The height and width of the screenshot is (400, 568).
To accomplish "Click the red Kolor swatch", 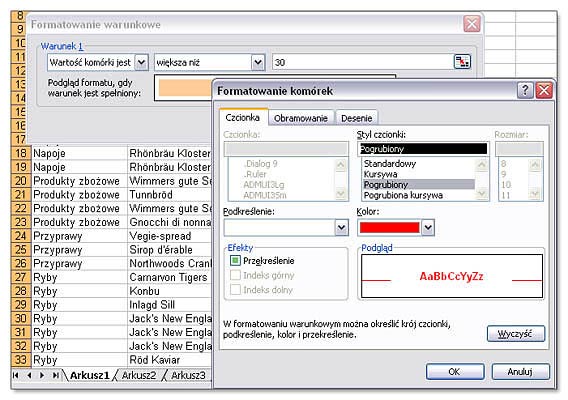I will click(389, 228).
